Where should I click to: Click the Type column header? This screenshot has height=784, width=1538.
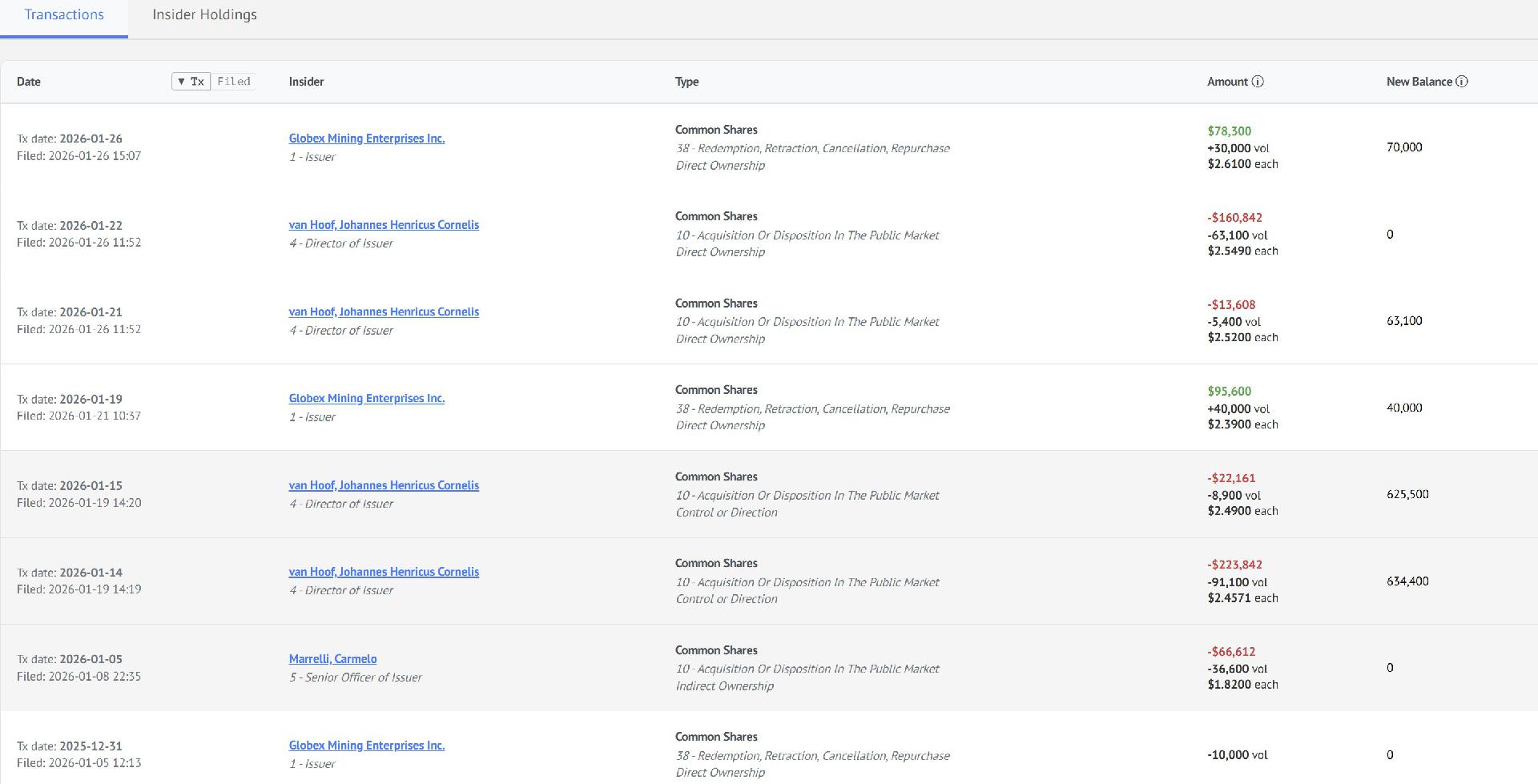(686, 82)
